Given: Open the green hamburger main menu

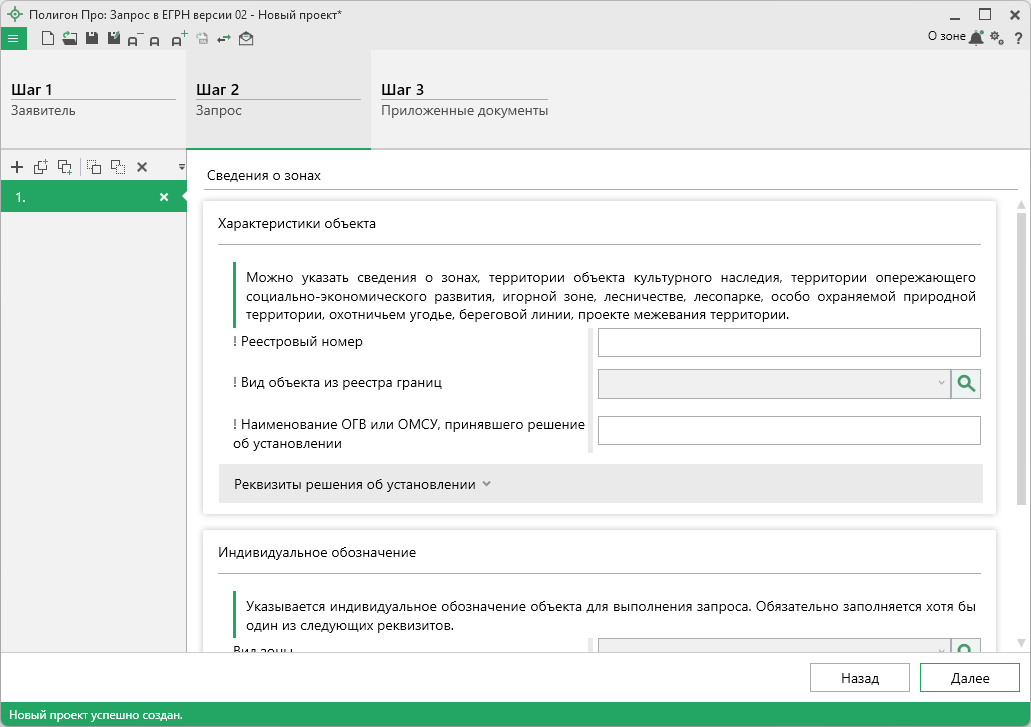Looking at the screenshot, I should click(13, 39).
